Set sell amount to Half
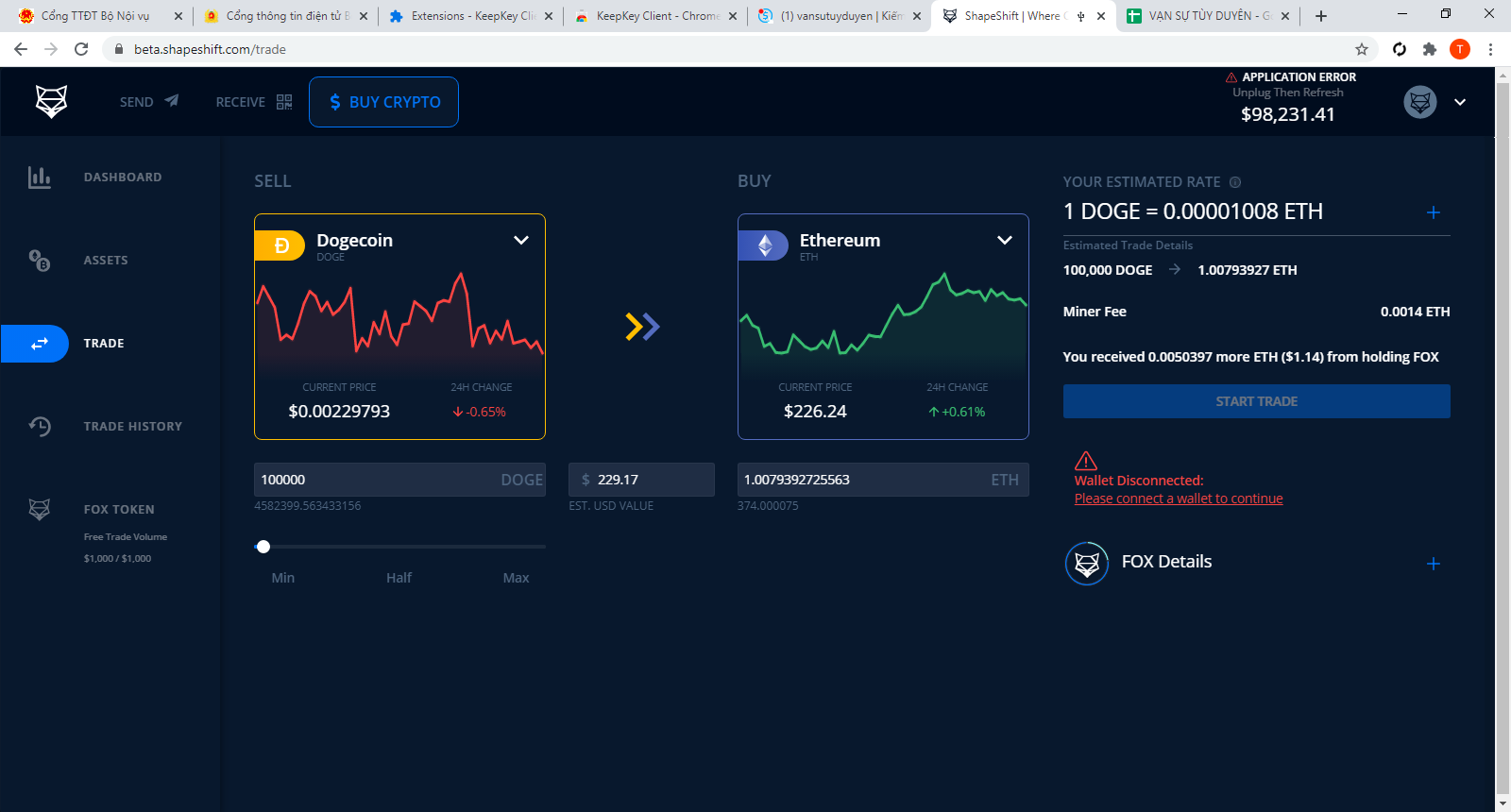Image resolution: width=1511 pixels, height=812 pixels. (399, 578)
